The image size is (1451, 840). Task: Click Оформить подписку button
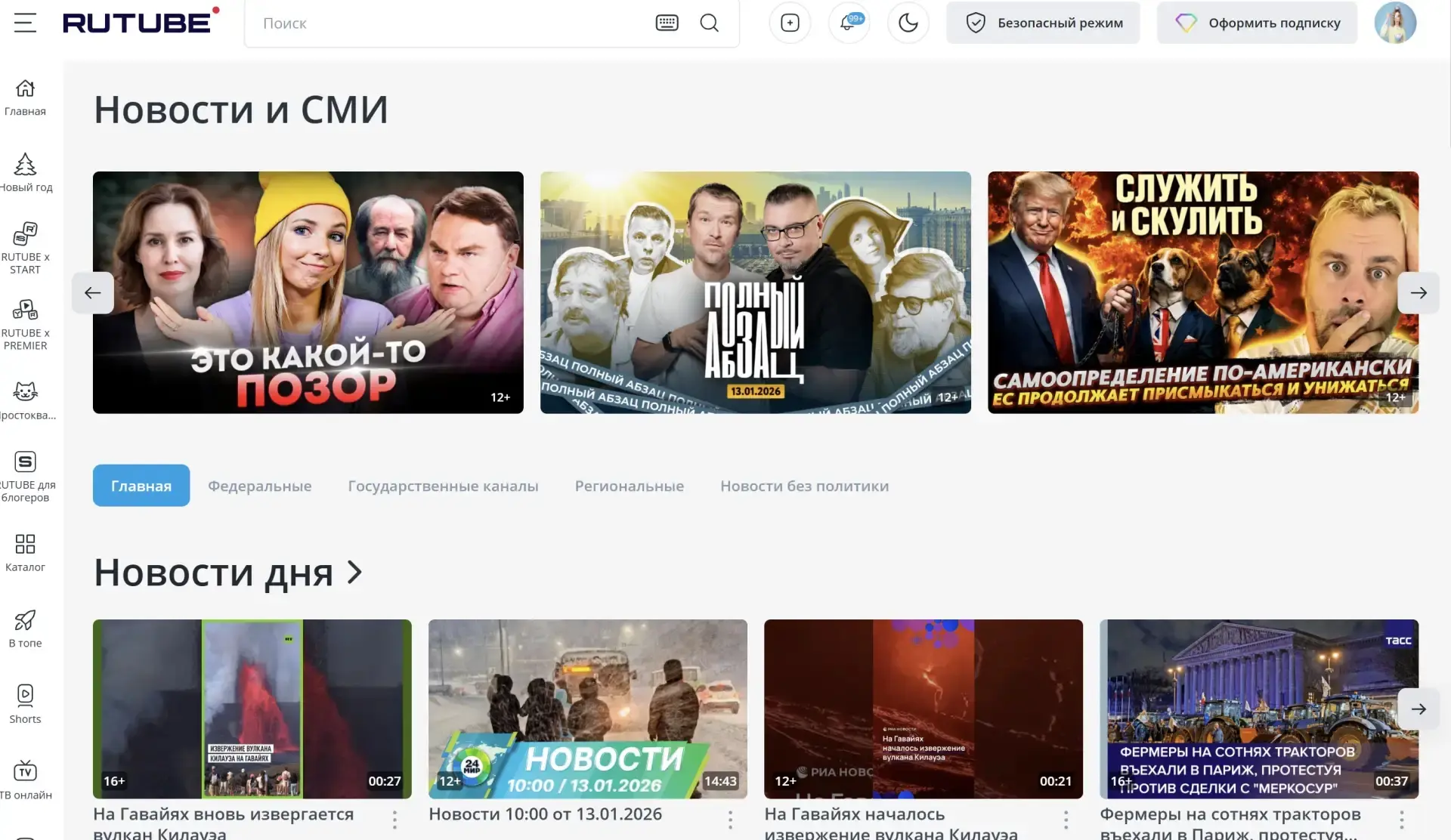click(1257, 23)
